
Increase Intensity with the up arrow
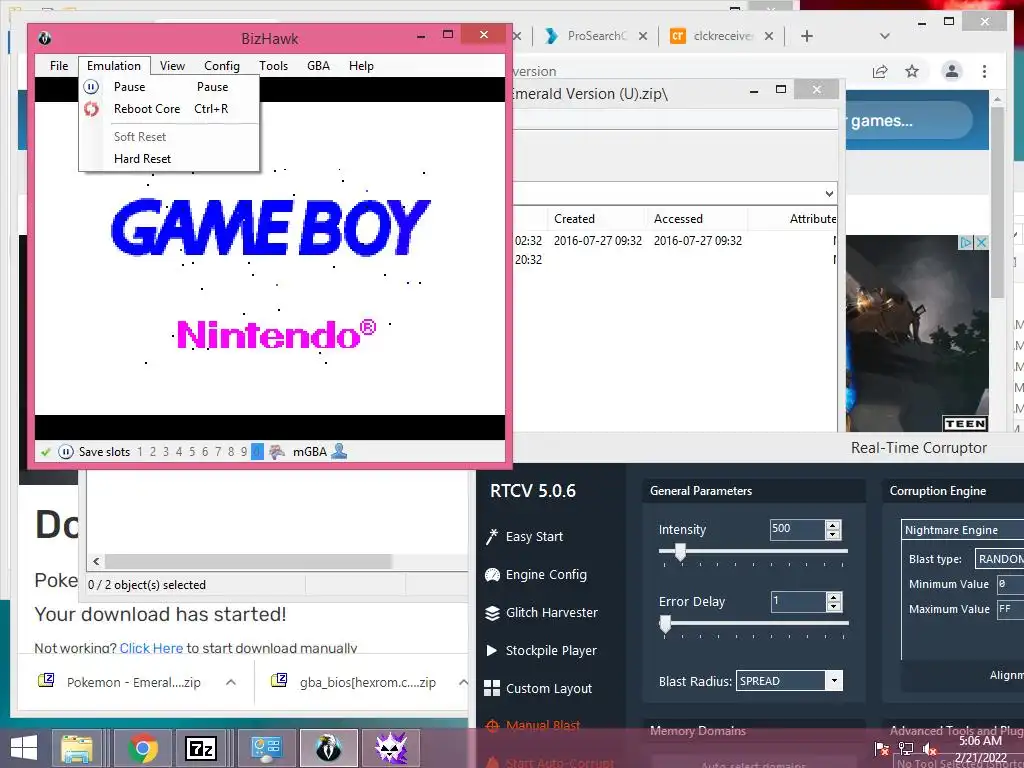pos(833,524)
